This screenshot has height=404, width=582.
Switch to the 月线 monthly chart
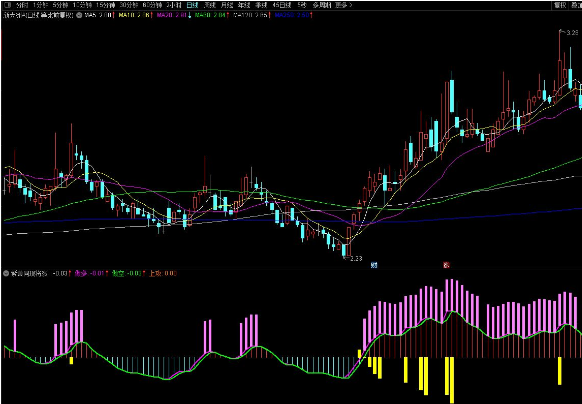coord(226,5)
